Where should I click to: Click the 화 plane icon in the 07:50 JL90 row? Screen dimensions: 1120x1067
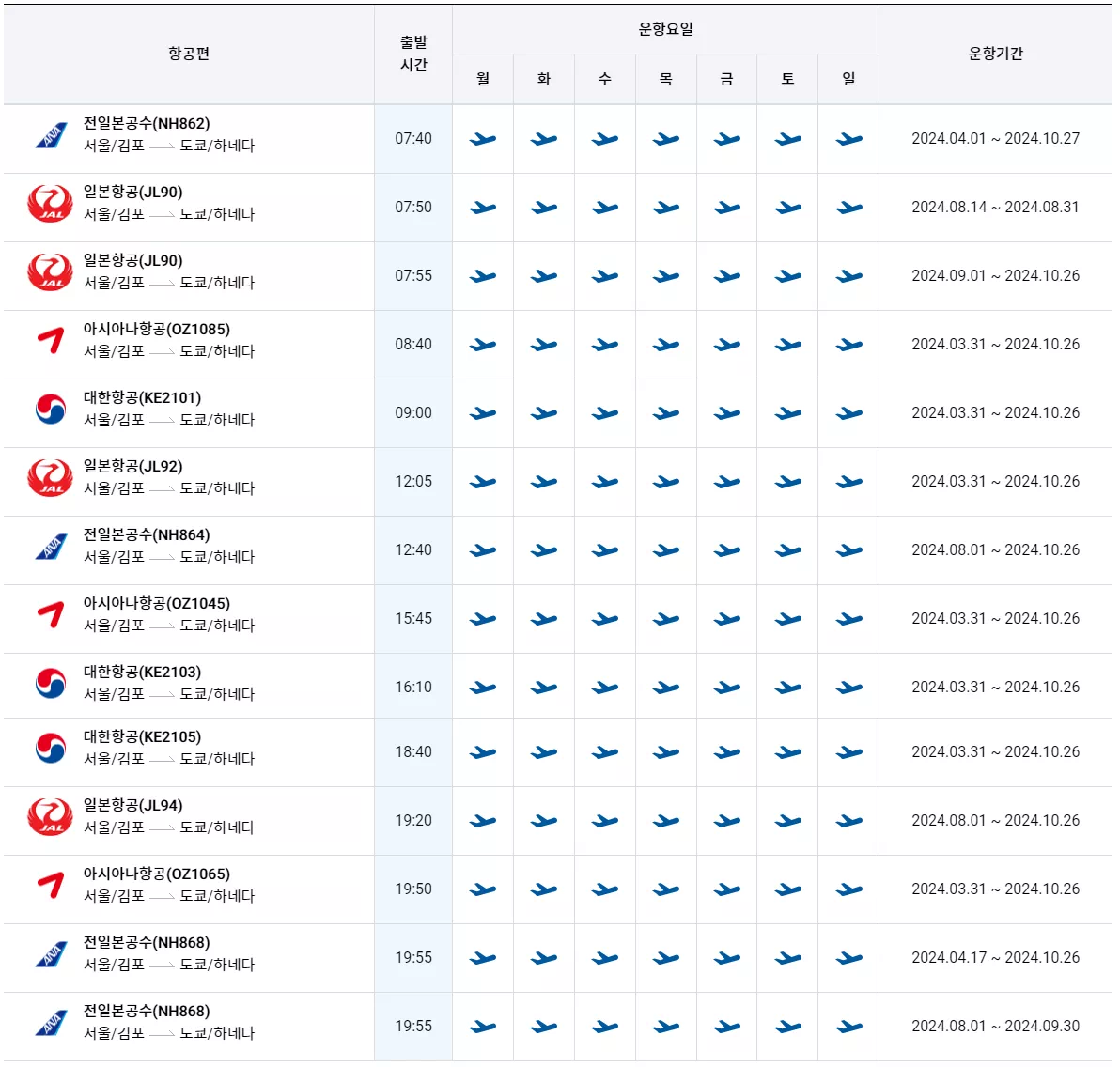pos(544,208)
